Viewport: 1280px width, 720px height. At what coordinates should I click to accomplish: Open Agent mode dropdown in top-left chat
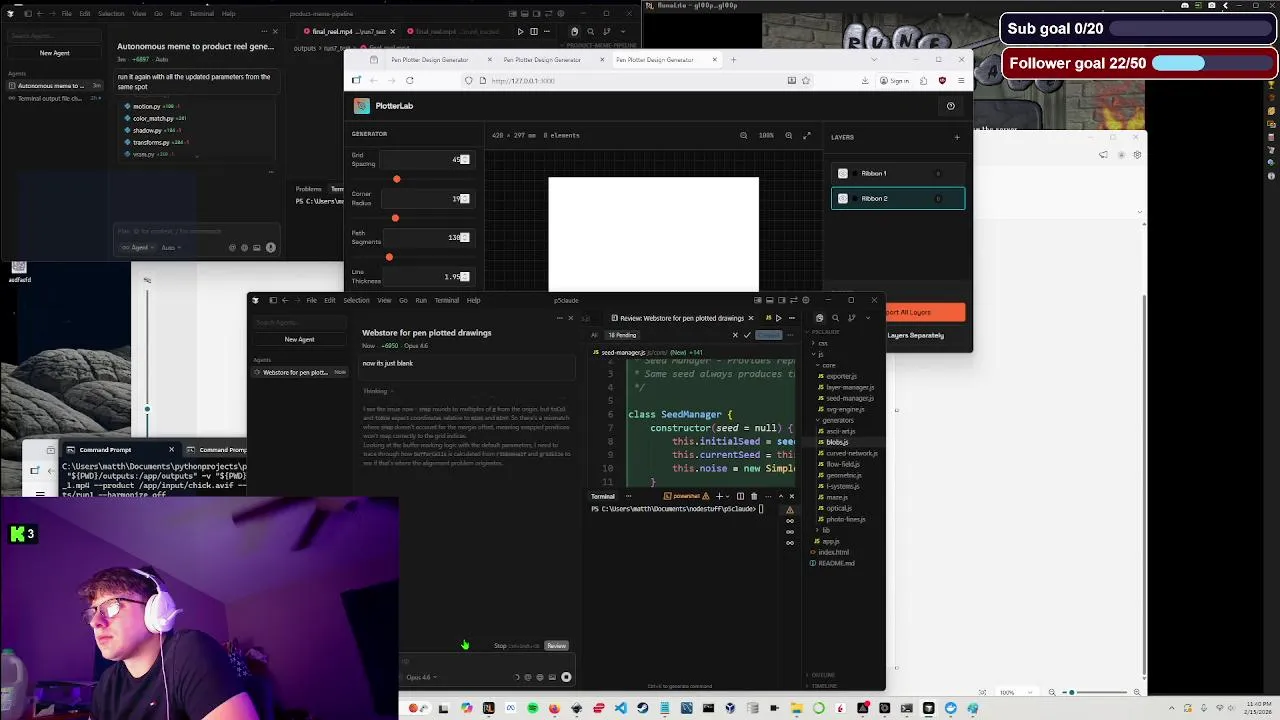tap(138, 247)
